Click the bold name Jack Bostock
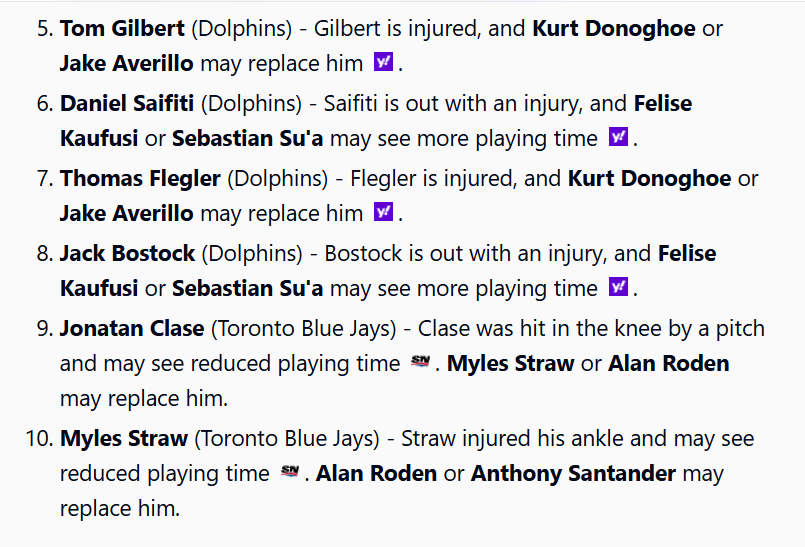805x547 pixels. coord(127,253)
